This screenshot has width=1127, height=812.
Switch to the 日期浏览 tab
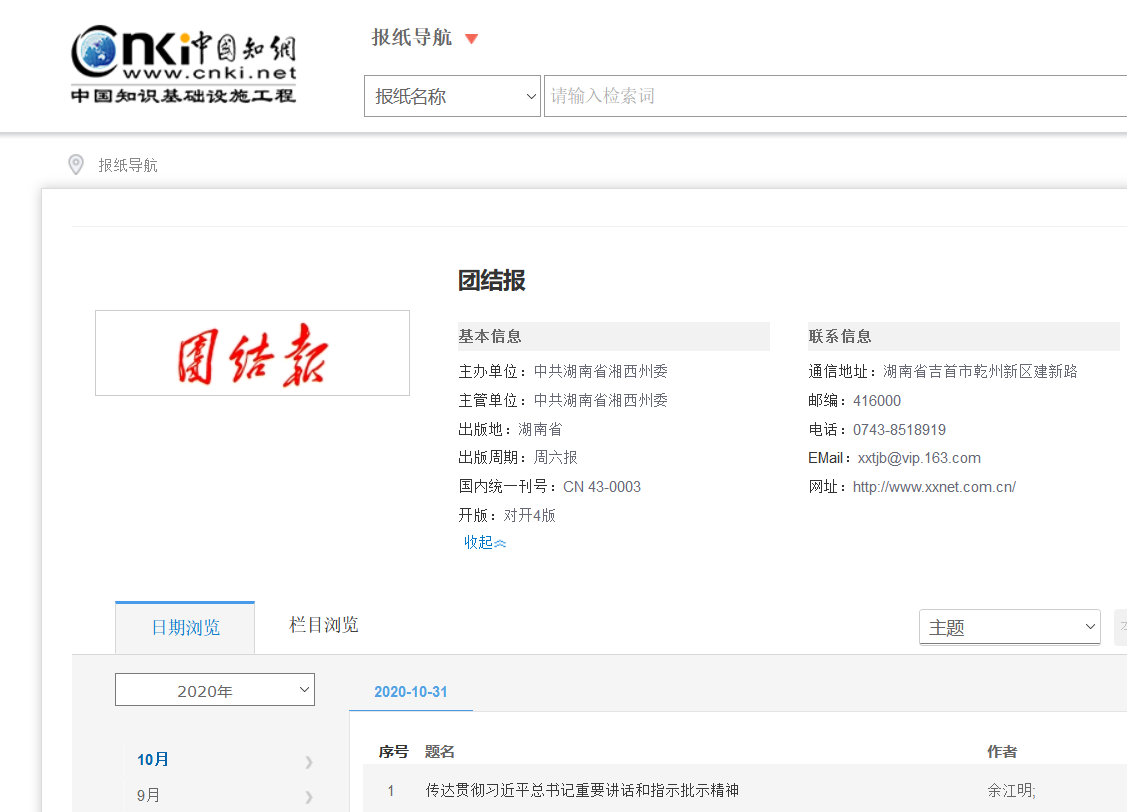click(x=185, y=628)
